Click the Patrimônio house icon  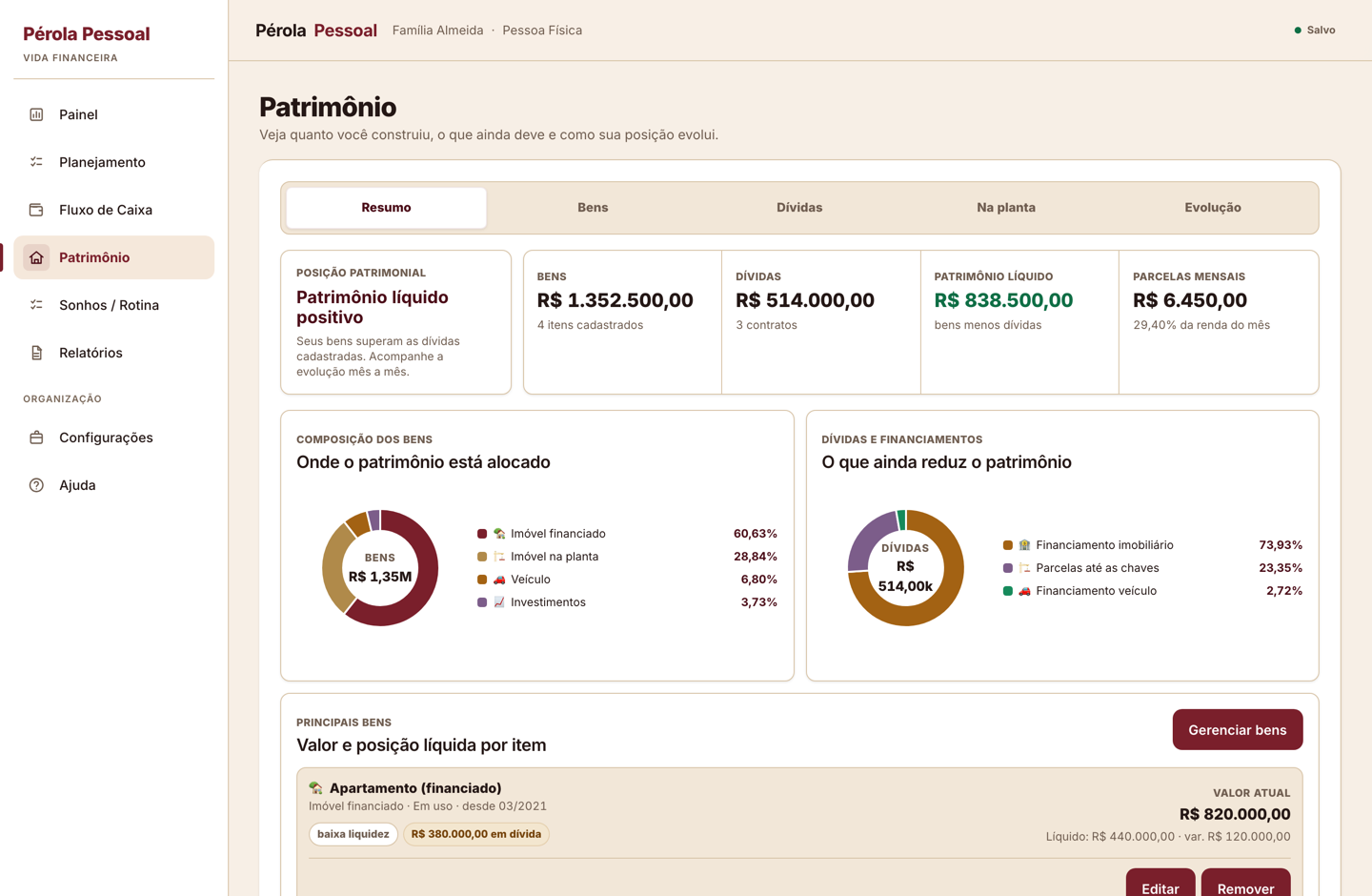tap(36, 257)
